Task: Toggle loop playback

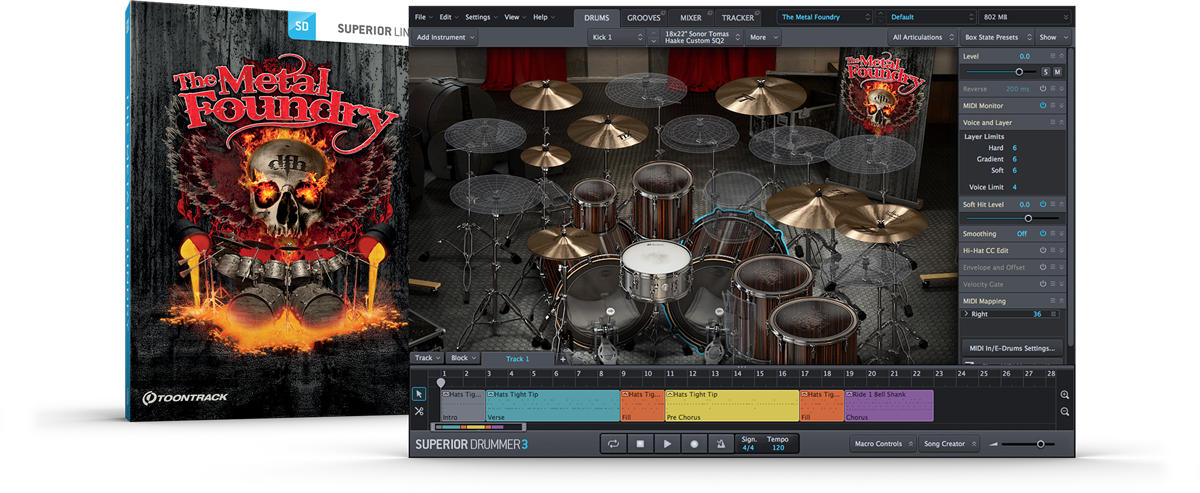Action: coord(612,444)
